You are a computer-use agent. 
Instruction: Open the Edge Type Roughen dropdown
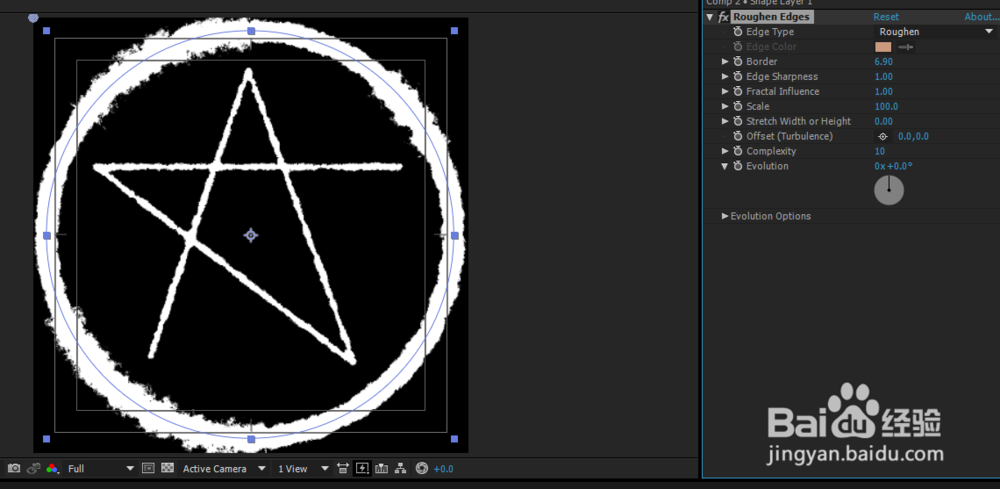[x=934, y=32]
